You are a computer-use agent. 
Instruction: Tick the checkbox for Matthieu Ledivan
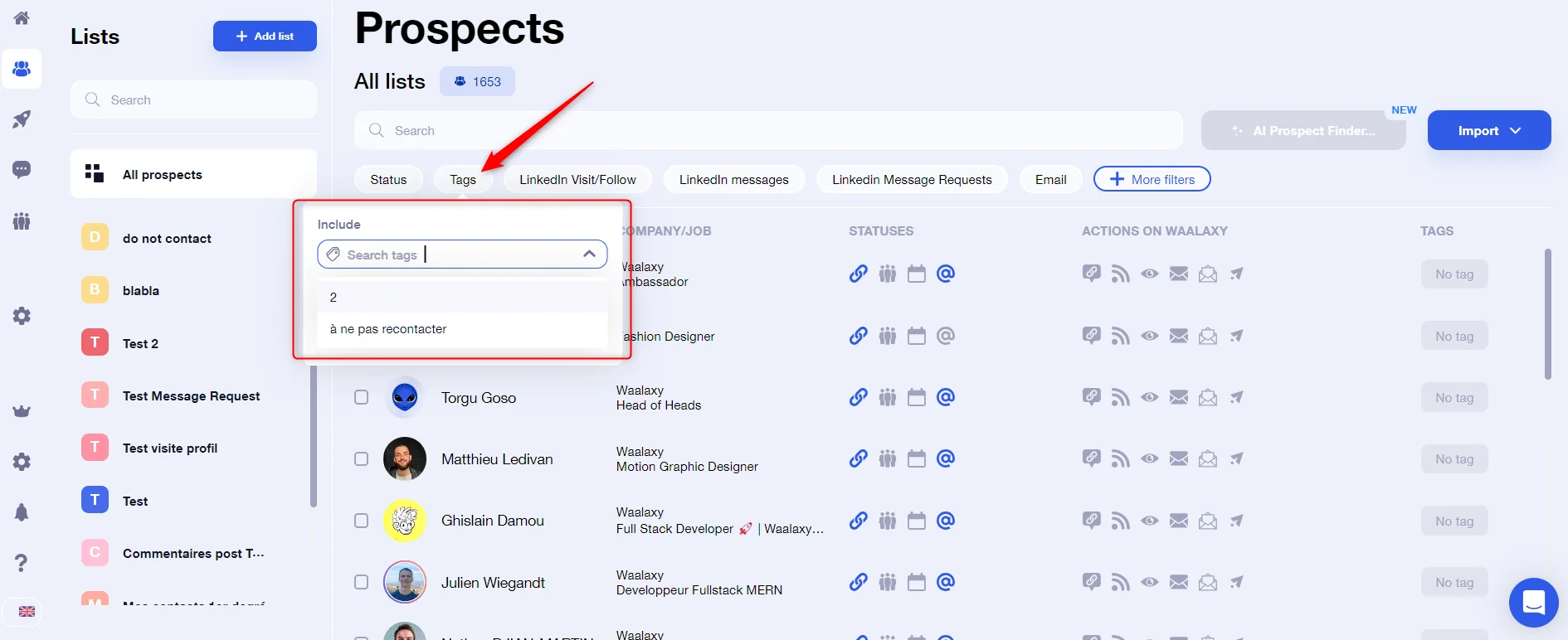coord(362,458)
